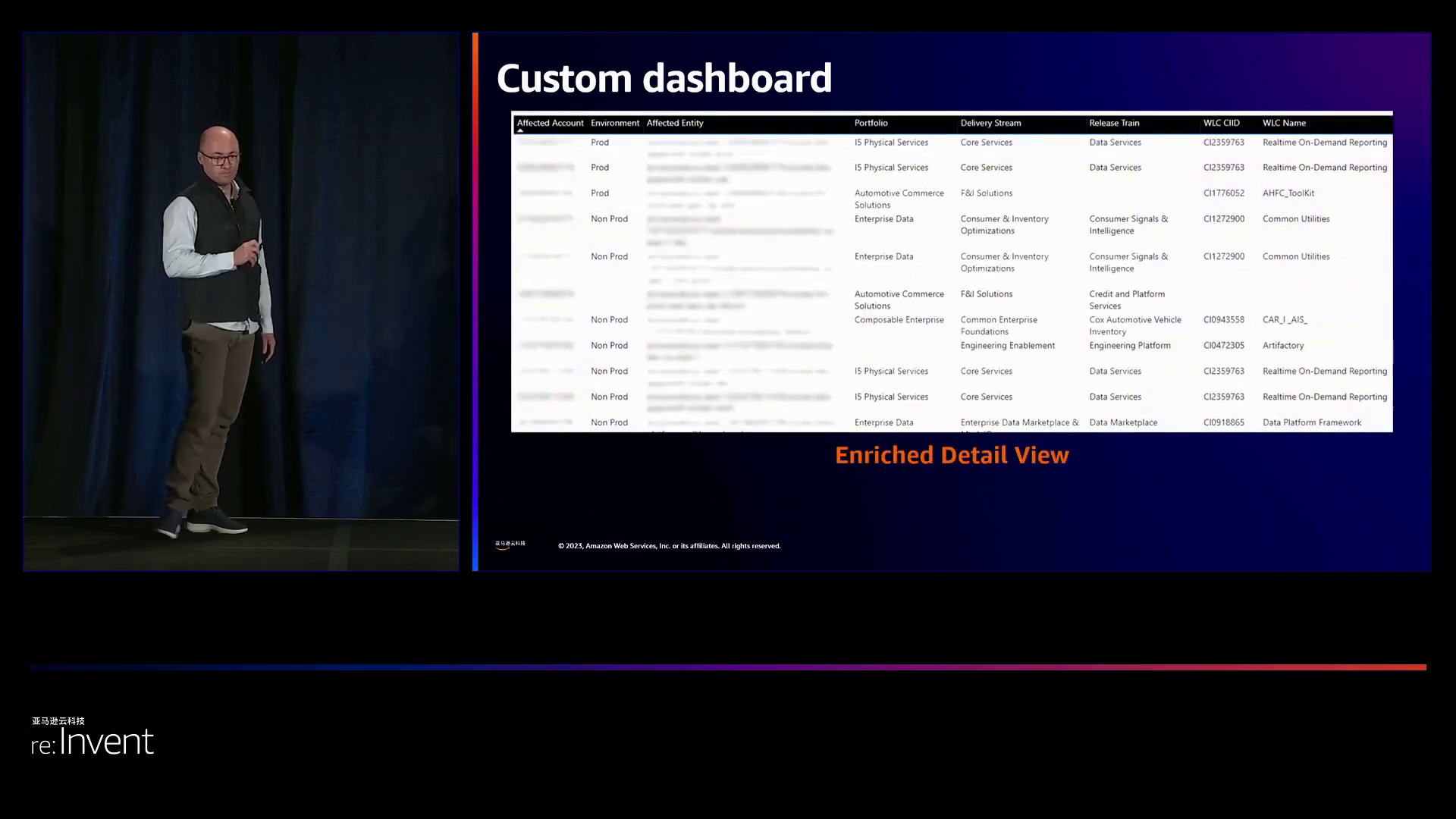Select the Data Platform Framework cell

click(x=1311, y=423)
